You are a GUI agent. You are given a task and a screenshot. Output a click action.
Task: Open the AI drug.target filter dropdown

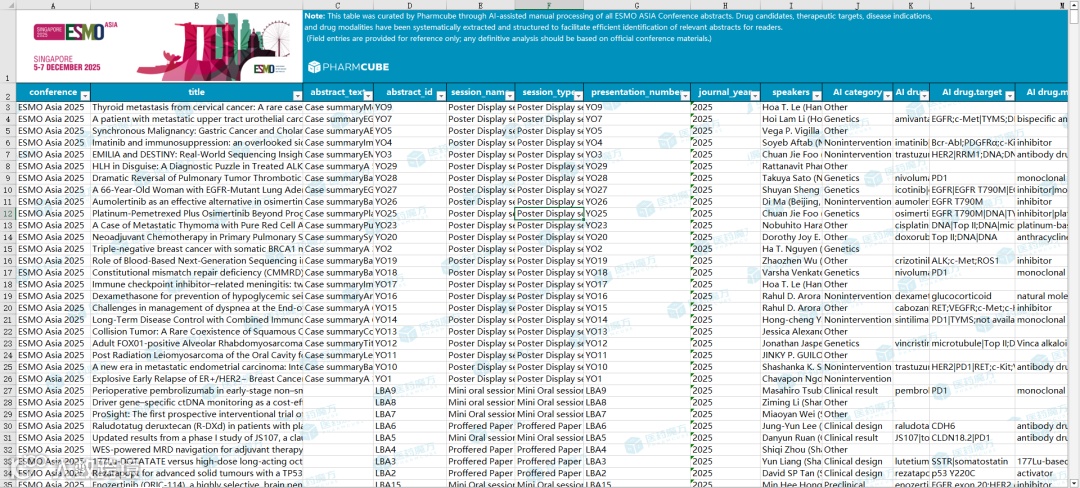1010,96
